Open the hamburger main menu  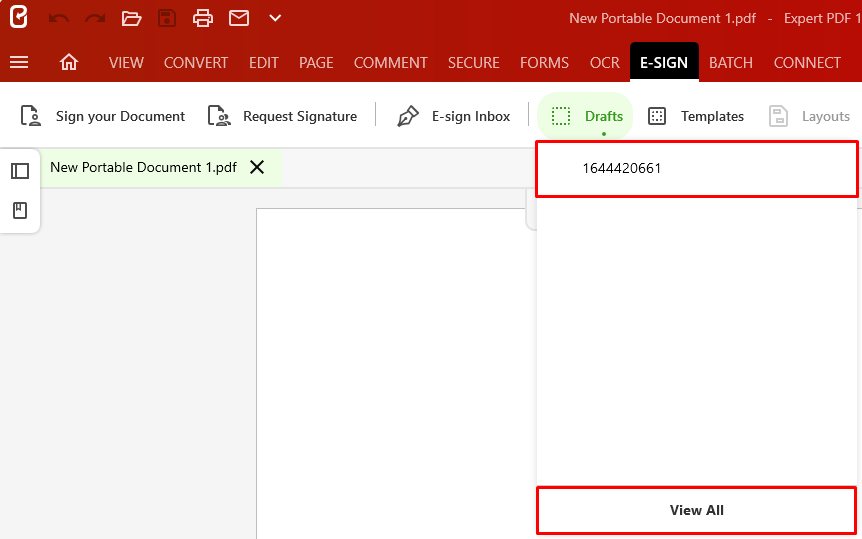pyautogui.click(x=19, y=62)
